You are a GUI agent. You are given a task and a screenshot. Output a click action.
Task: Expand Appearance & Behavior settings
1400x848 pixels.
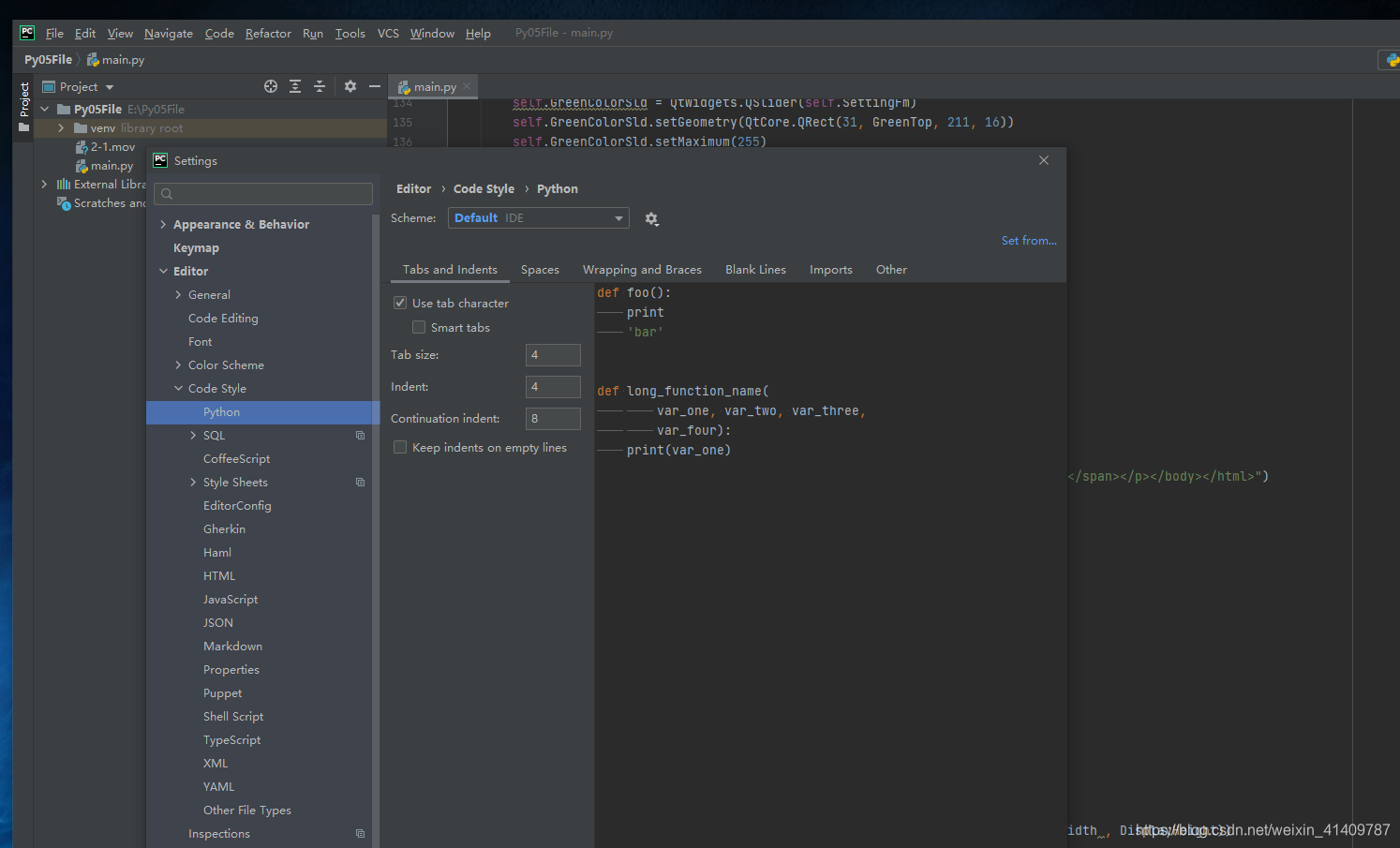point(163,224)
